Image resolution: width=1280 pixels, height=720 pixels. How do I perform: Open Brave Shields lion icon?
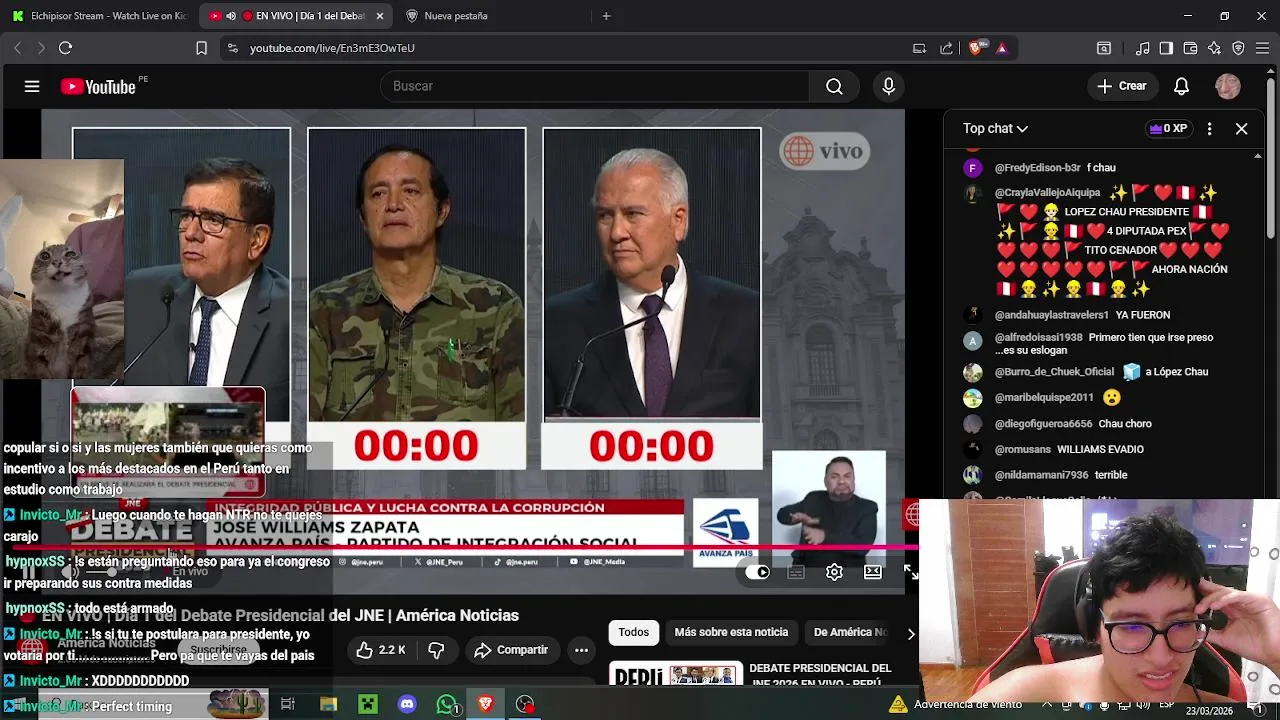[976, 48]
